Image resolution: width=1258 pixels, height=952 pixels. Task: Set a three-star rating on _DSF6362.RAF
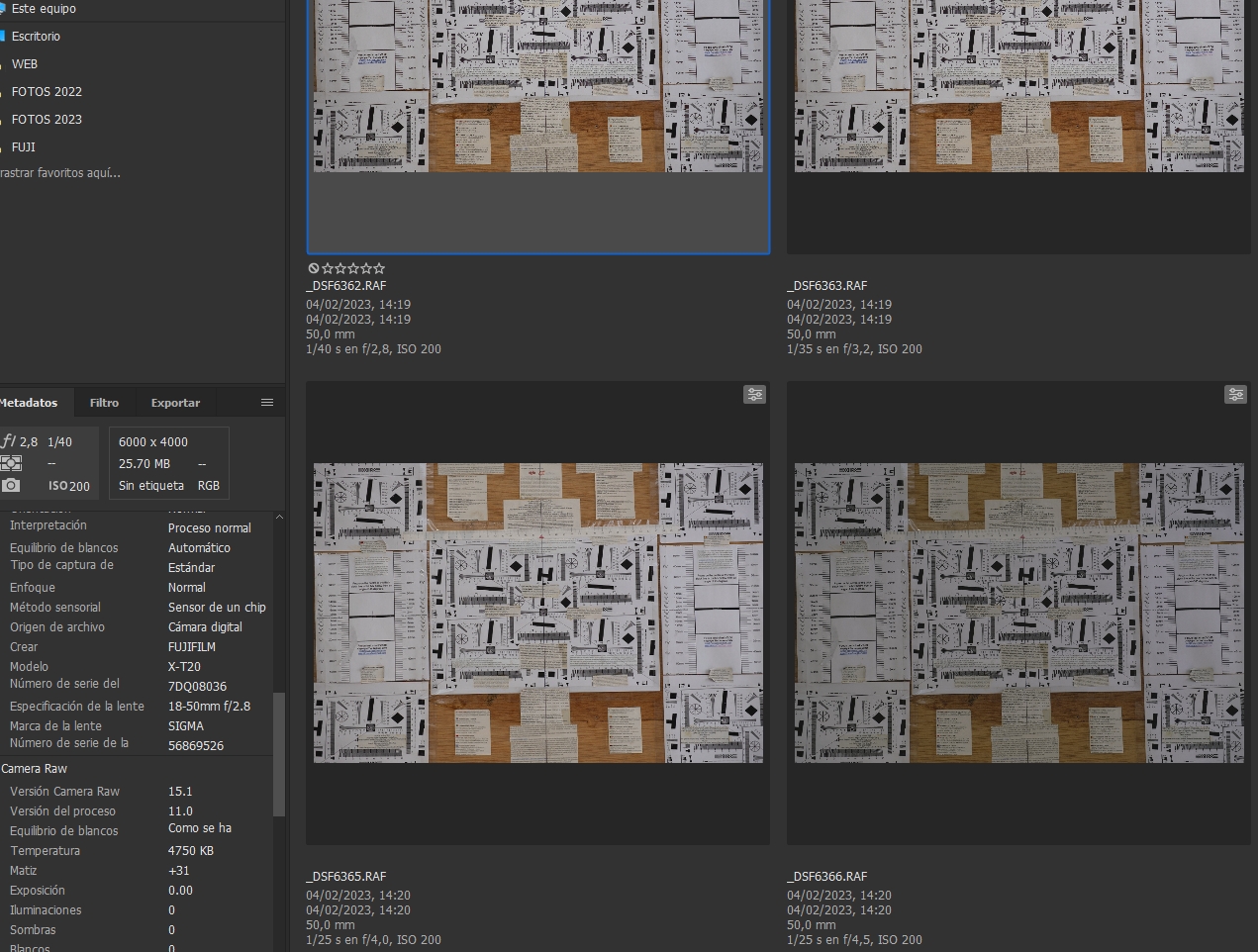[353, 268]
